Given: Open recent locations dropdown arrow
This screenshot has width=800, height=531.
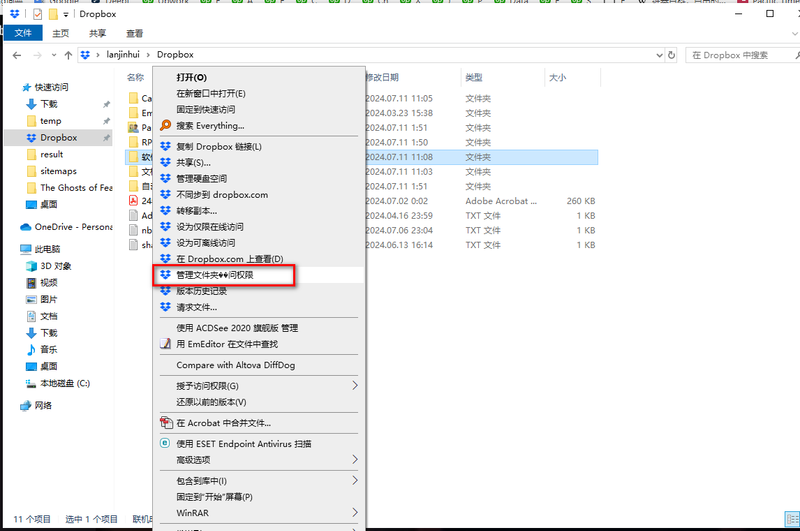Looking at the screenshot, I should [x=54, y=55].
